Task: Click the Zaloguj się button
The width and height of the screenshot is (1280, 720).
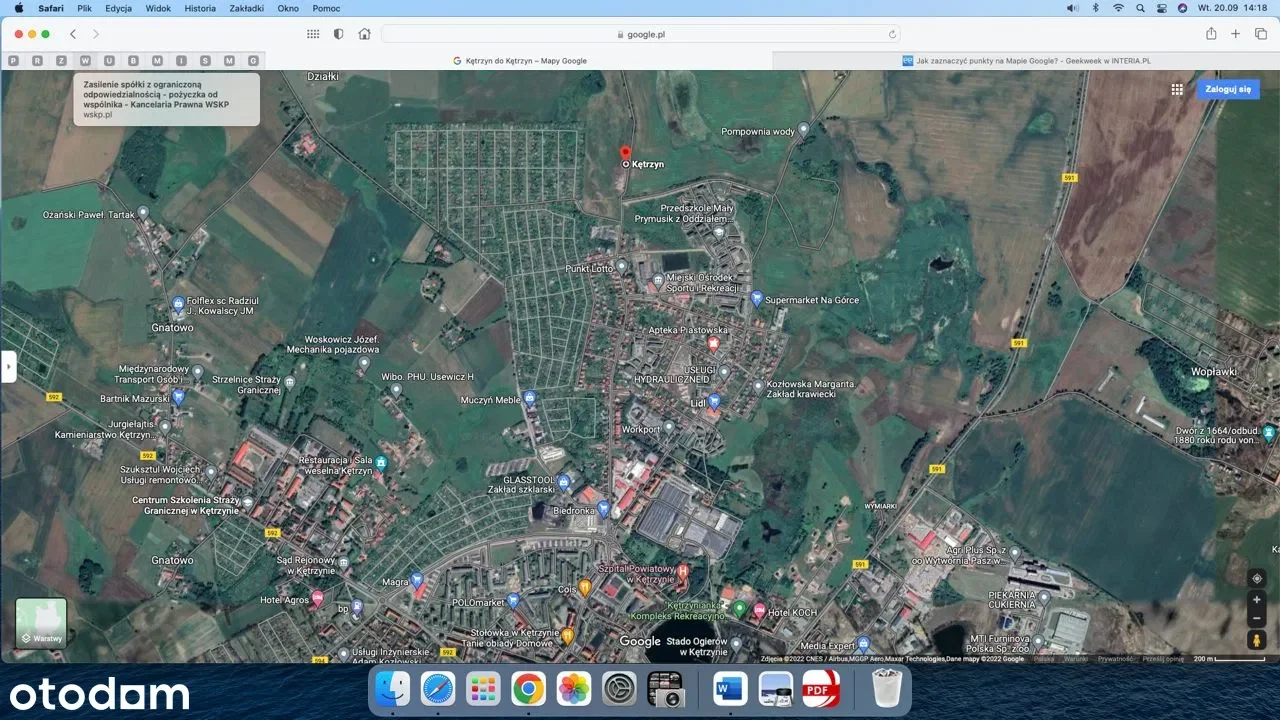Action: pyautogui.click(x=1228, y=89)
